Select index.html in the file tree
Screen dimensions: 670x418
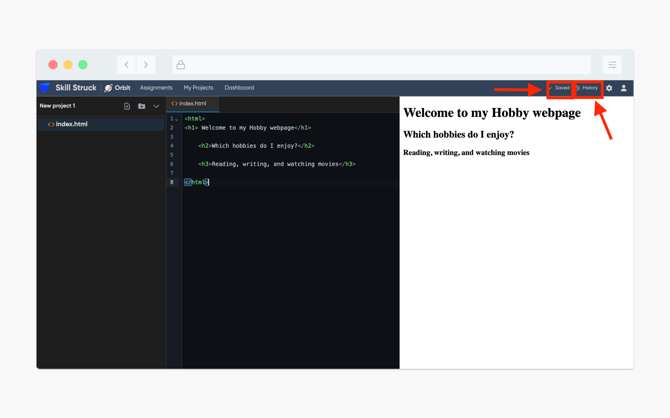pos(101,124)
